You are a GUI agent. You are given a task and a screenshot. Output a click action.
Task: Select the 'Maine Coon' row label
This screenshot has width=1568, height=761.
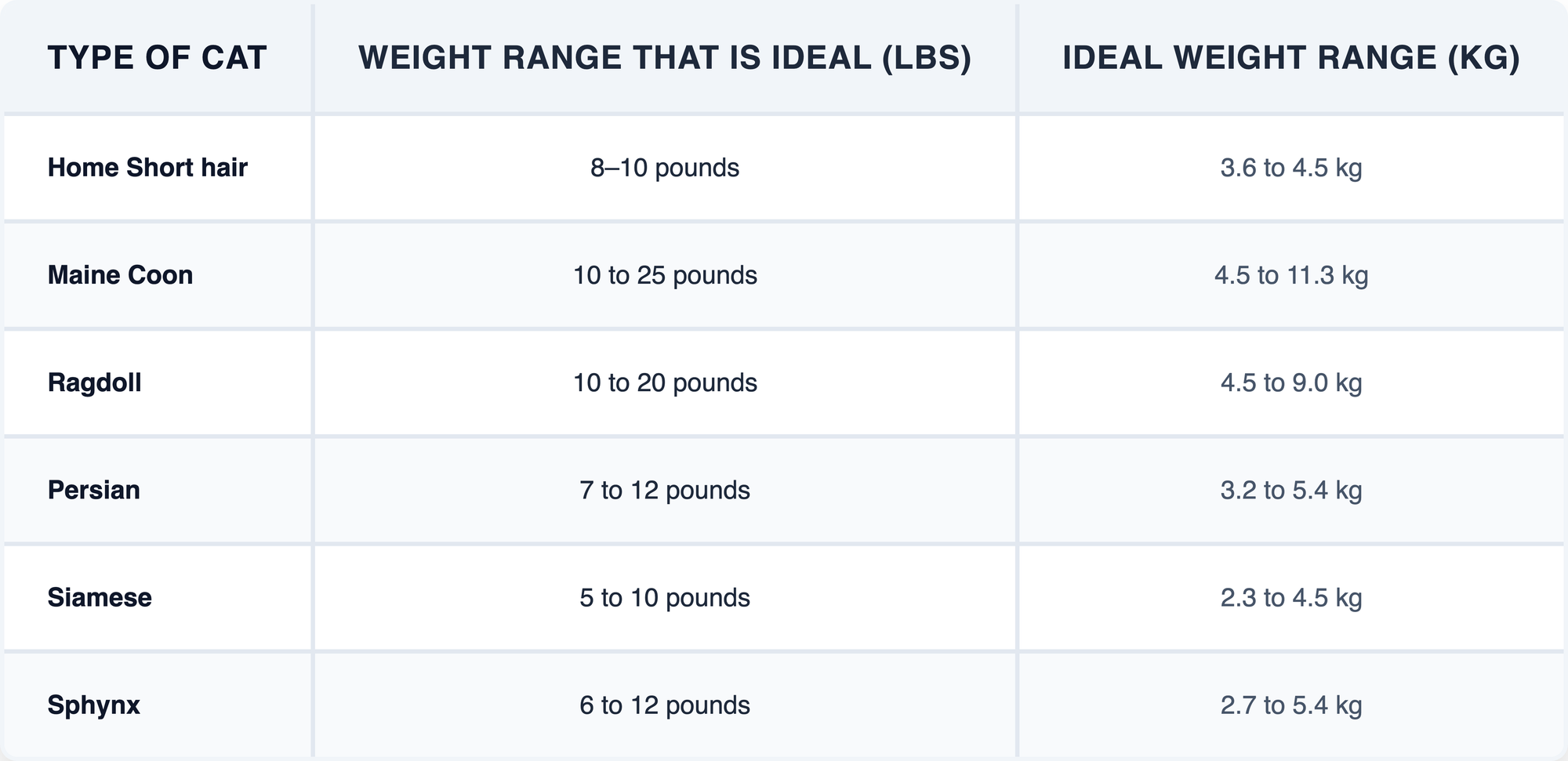point(120,275)
